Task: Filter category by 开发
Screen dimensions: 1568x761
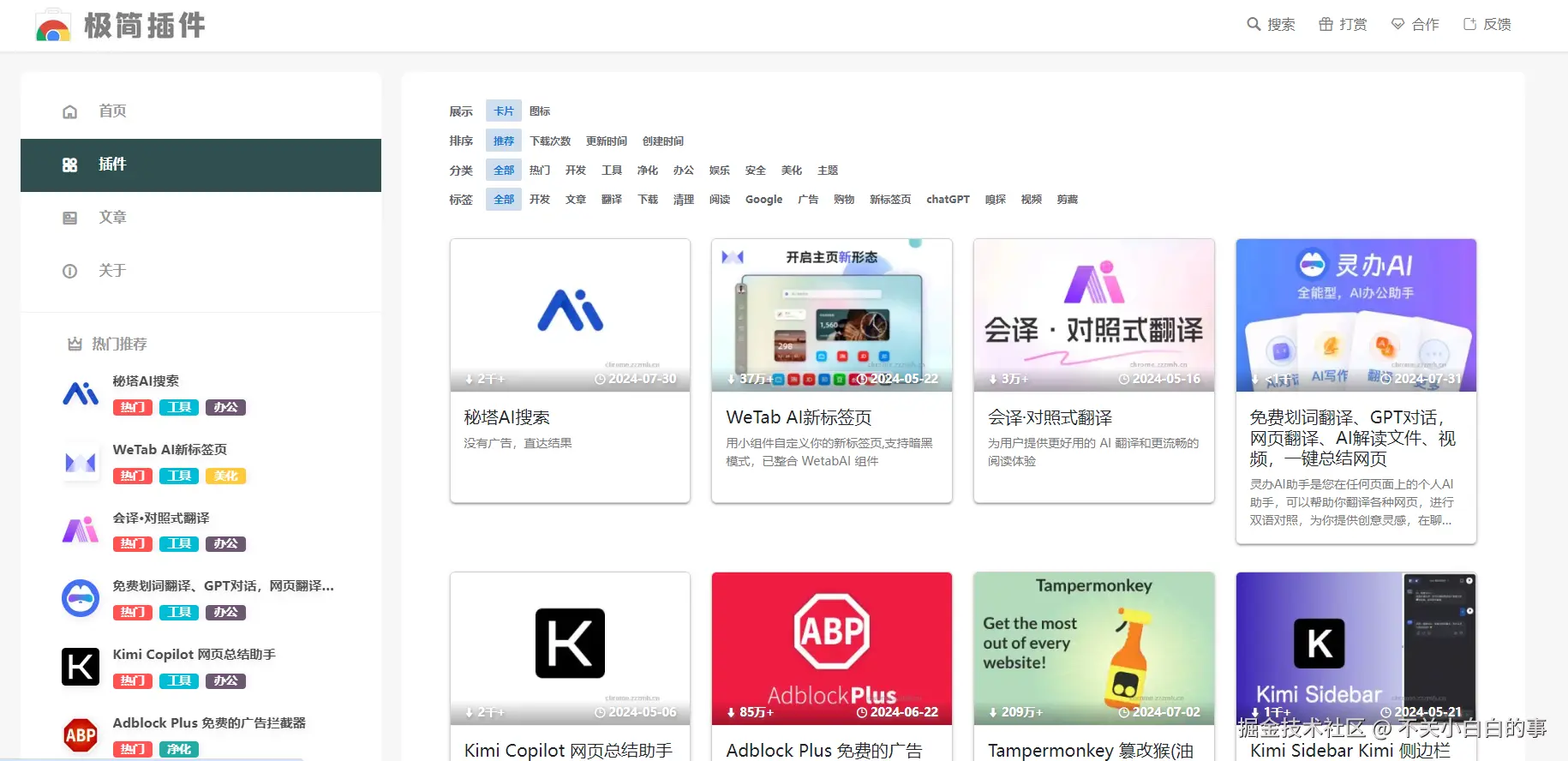Action: click(x=576, y=171)
